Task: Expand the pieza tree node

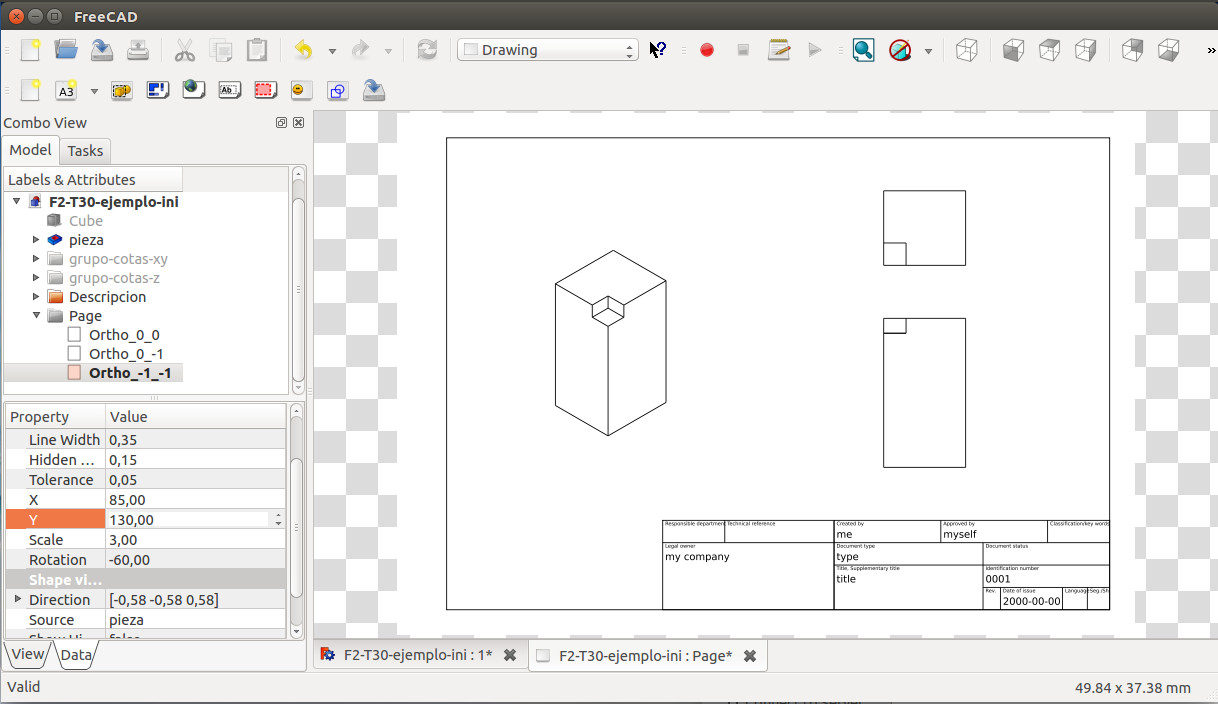Action: tap(36, 240)
